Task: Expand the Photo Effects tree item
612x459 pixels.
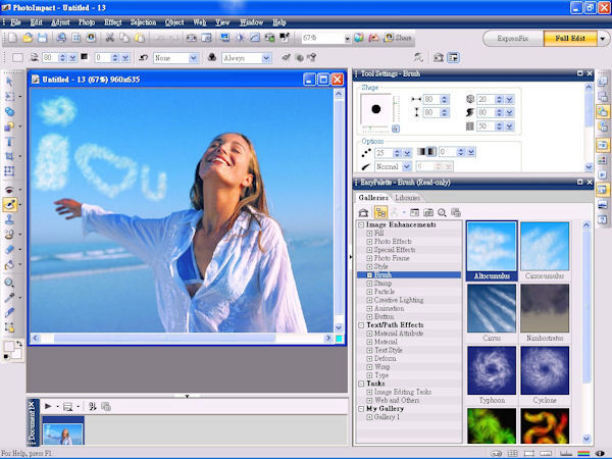Action: pos(369,241)
